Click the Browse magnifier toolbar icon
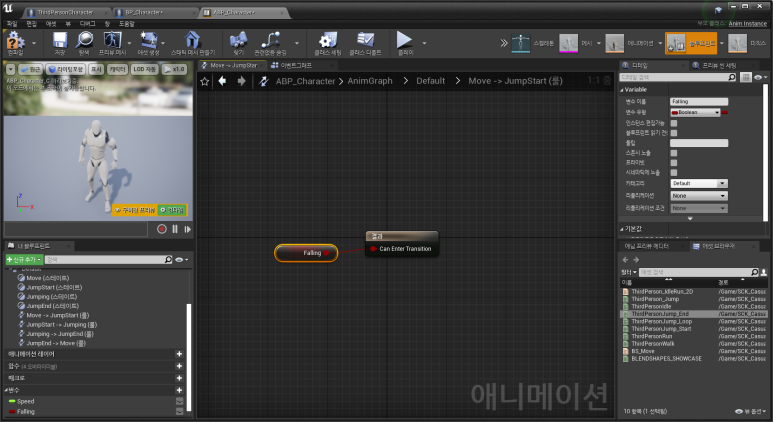Image resolution: width=773 pixels, height=422 pixels. (x=84, y=40)
